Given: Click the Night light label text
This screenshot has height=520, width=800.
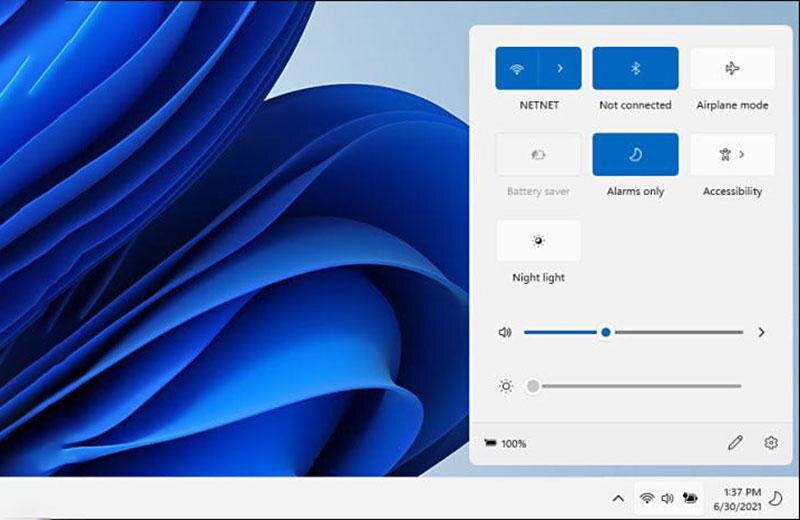Looking at the screenshot, I should tap(538, 278).
